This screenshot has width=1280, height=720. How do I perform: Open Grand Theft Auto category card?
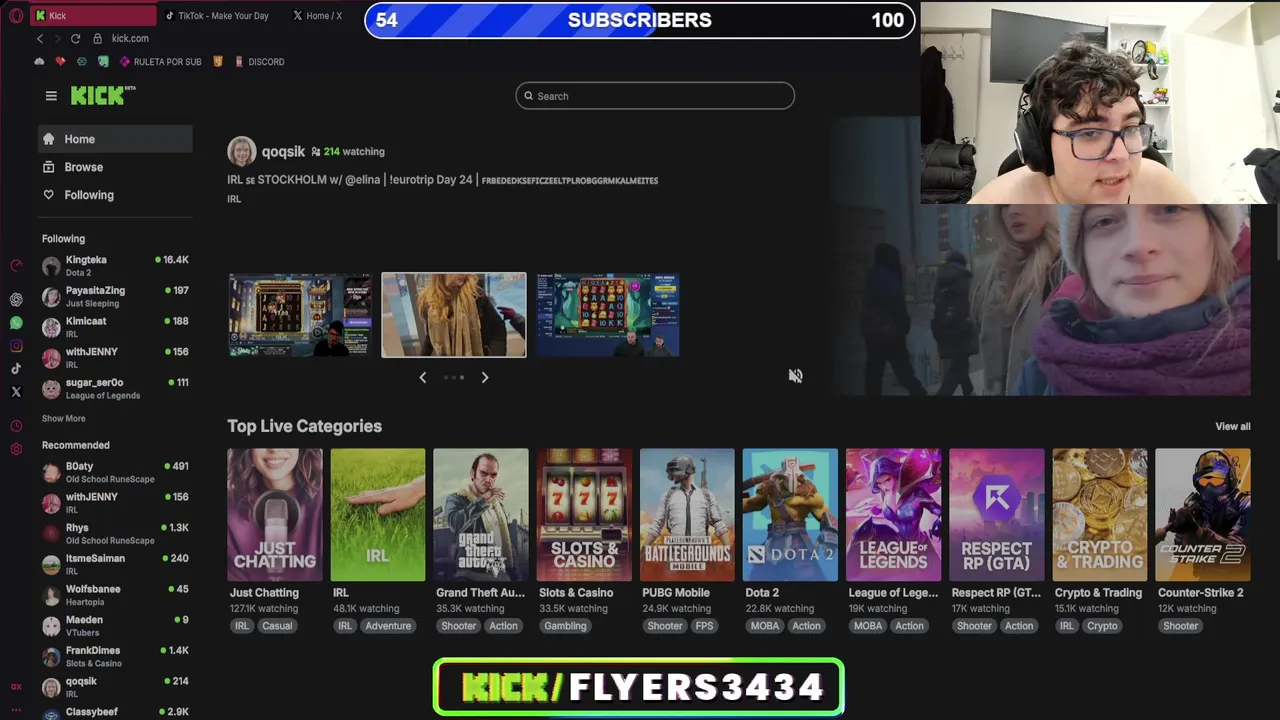tap(481, 515)
